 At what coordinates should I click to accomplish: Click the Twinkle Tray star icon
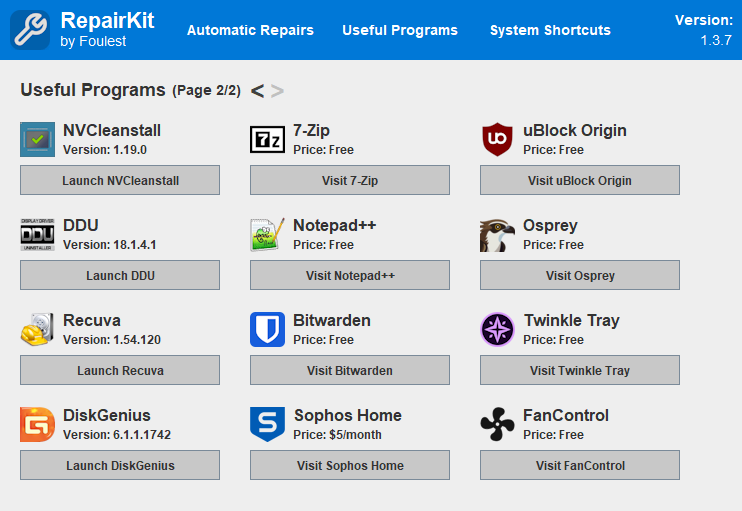497,329
